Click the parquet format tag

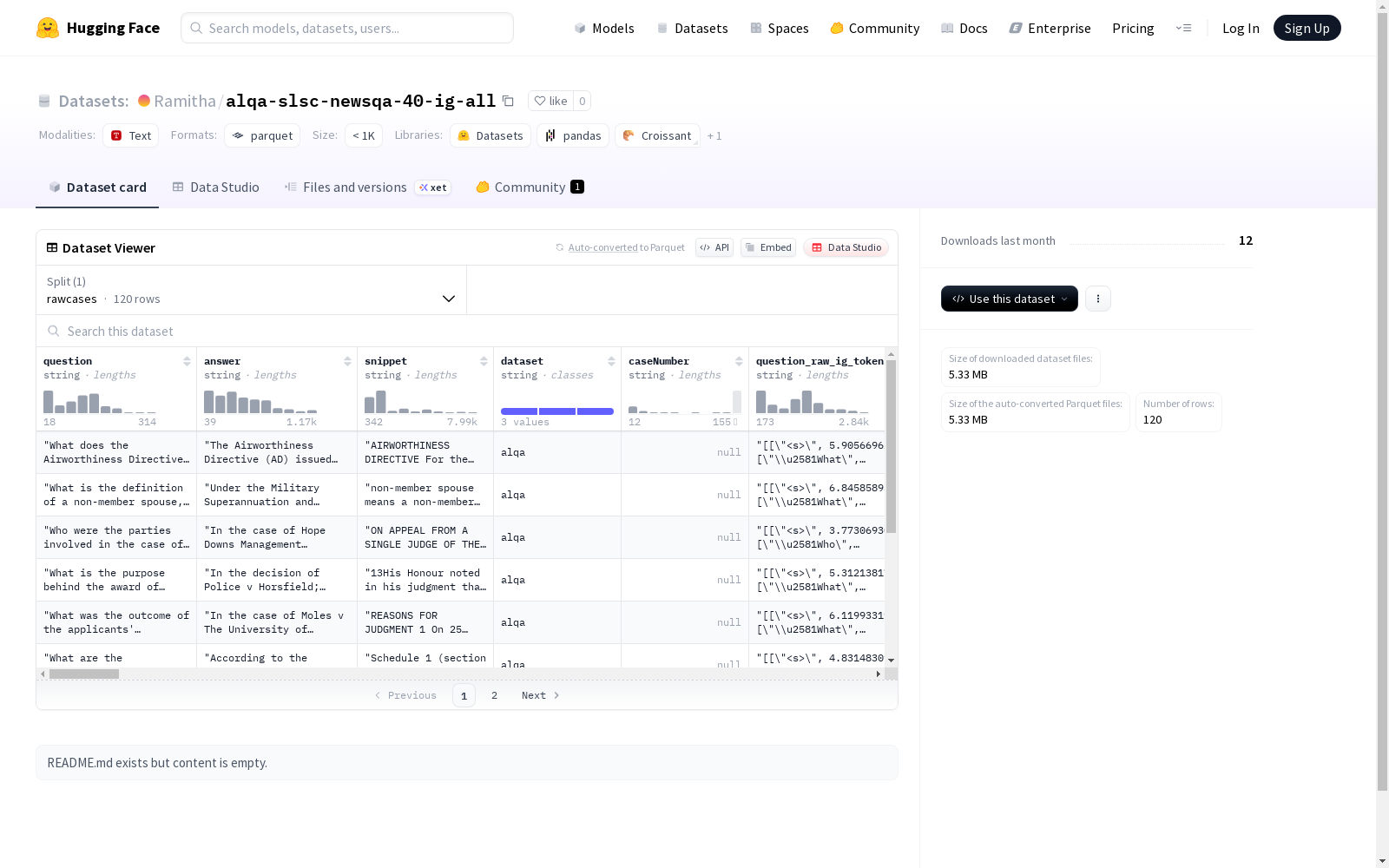262,135
